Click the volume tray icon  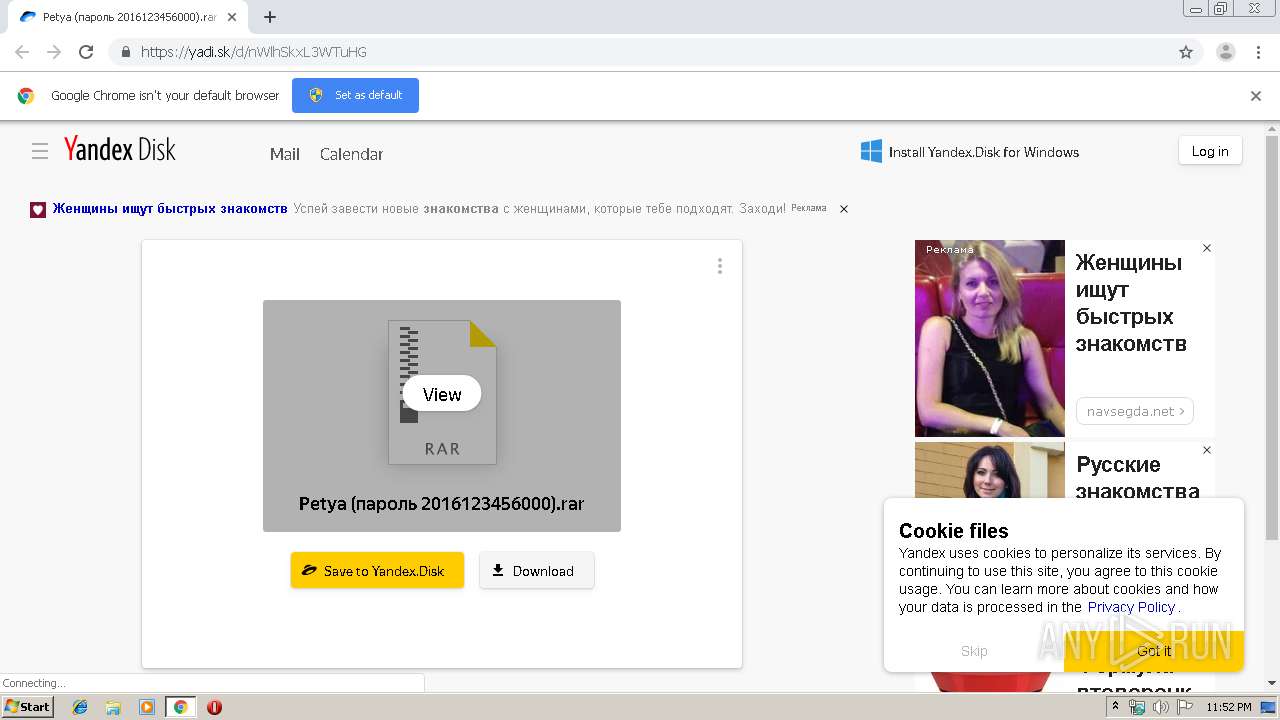point(1161,707)
